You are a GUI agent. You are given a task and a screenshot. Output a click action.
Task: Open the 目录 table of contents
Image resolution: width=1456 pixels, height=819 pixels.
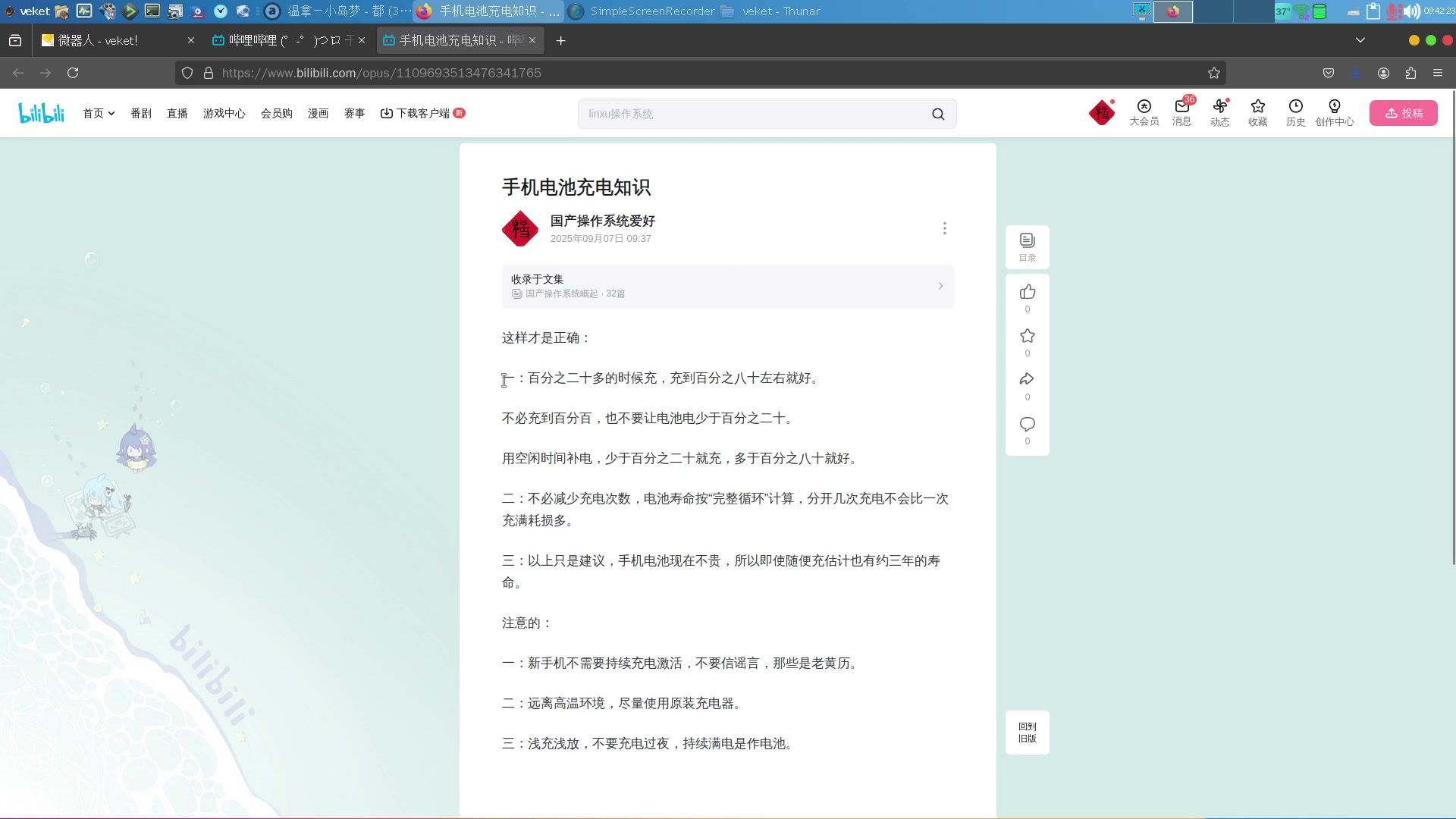pyautogui.click(x=1027, y=247)
